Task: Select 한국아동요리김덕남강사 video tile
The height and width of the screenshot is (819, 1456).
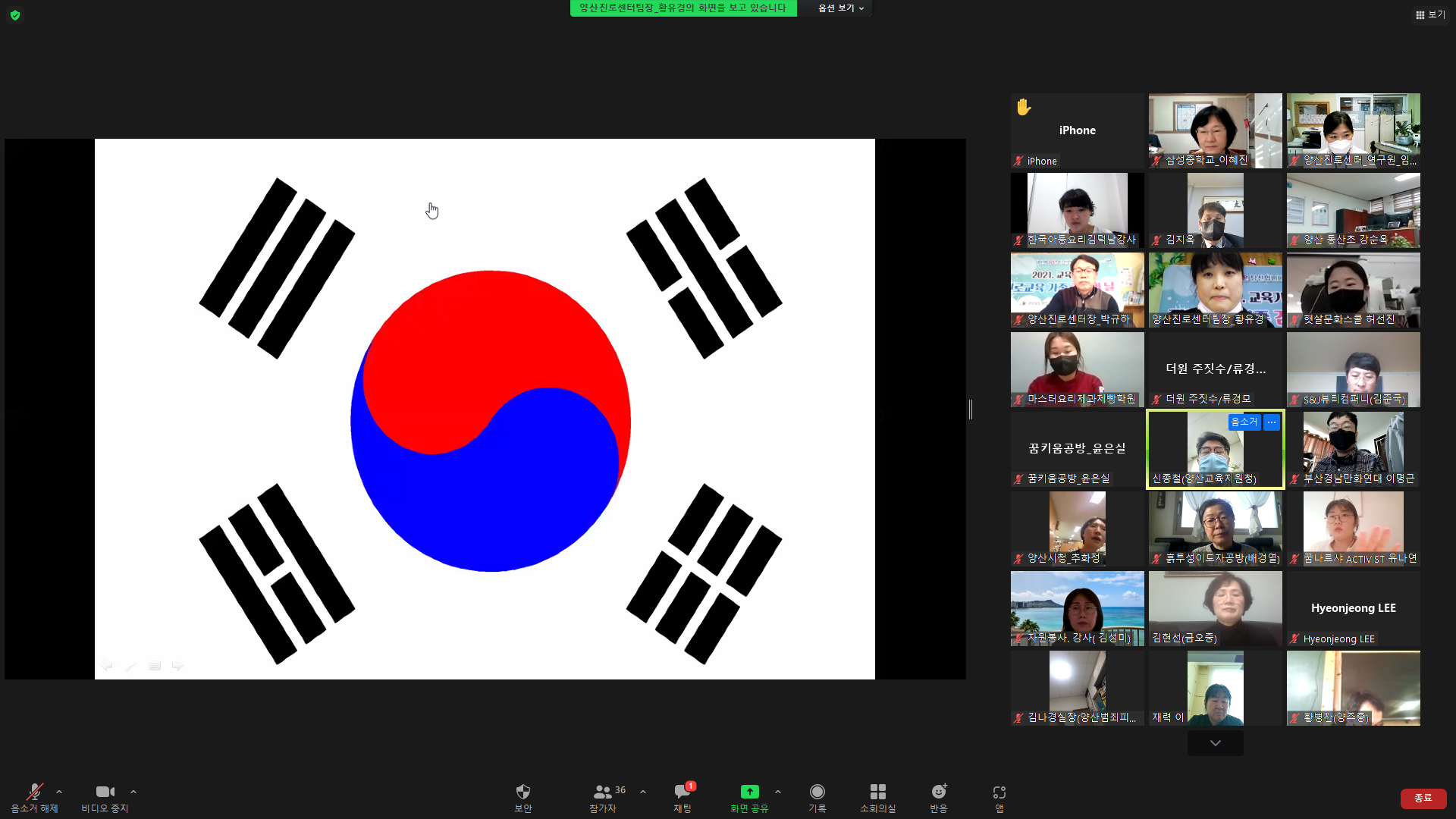Action: (1077, 210)
